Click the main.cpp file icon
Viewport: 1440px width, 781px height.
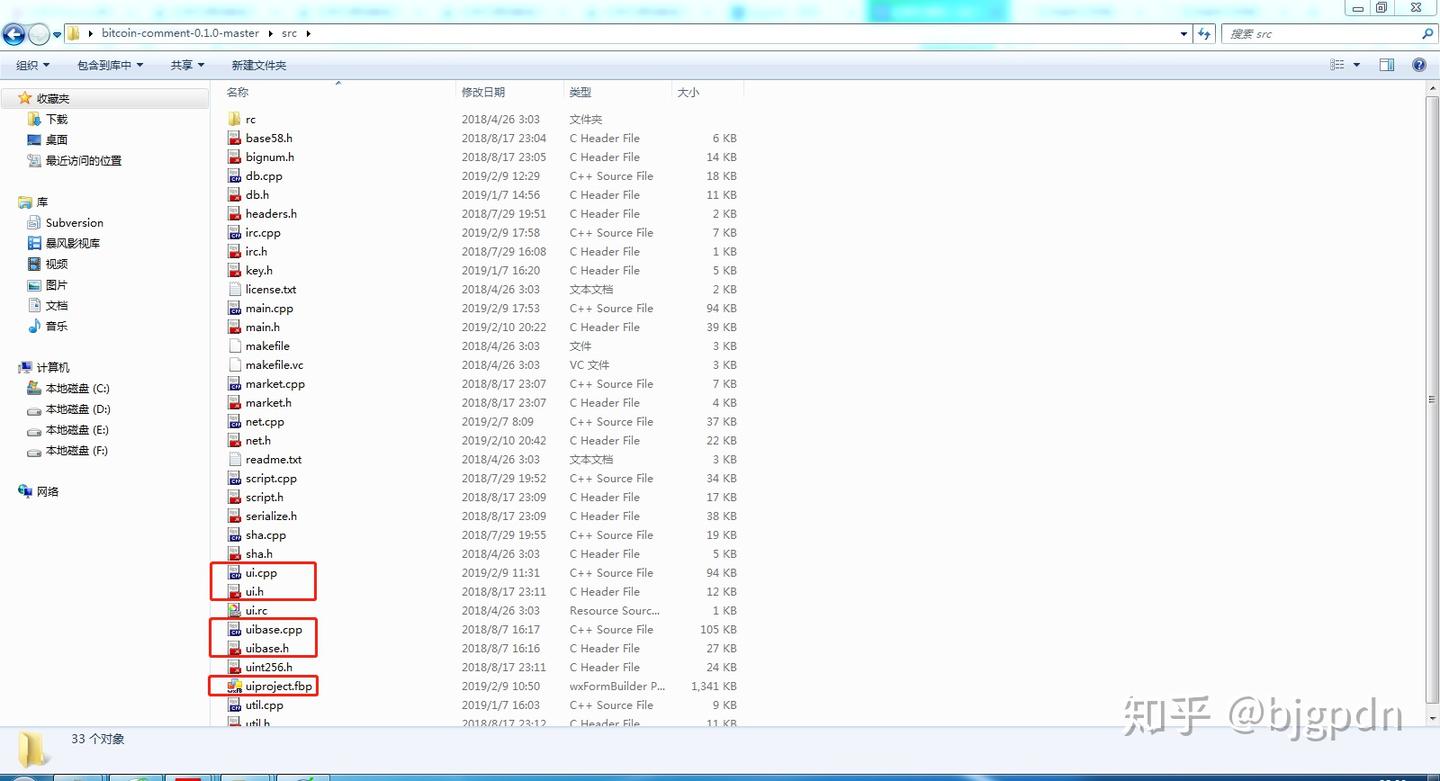coord(234,308)
